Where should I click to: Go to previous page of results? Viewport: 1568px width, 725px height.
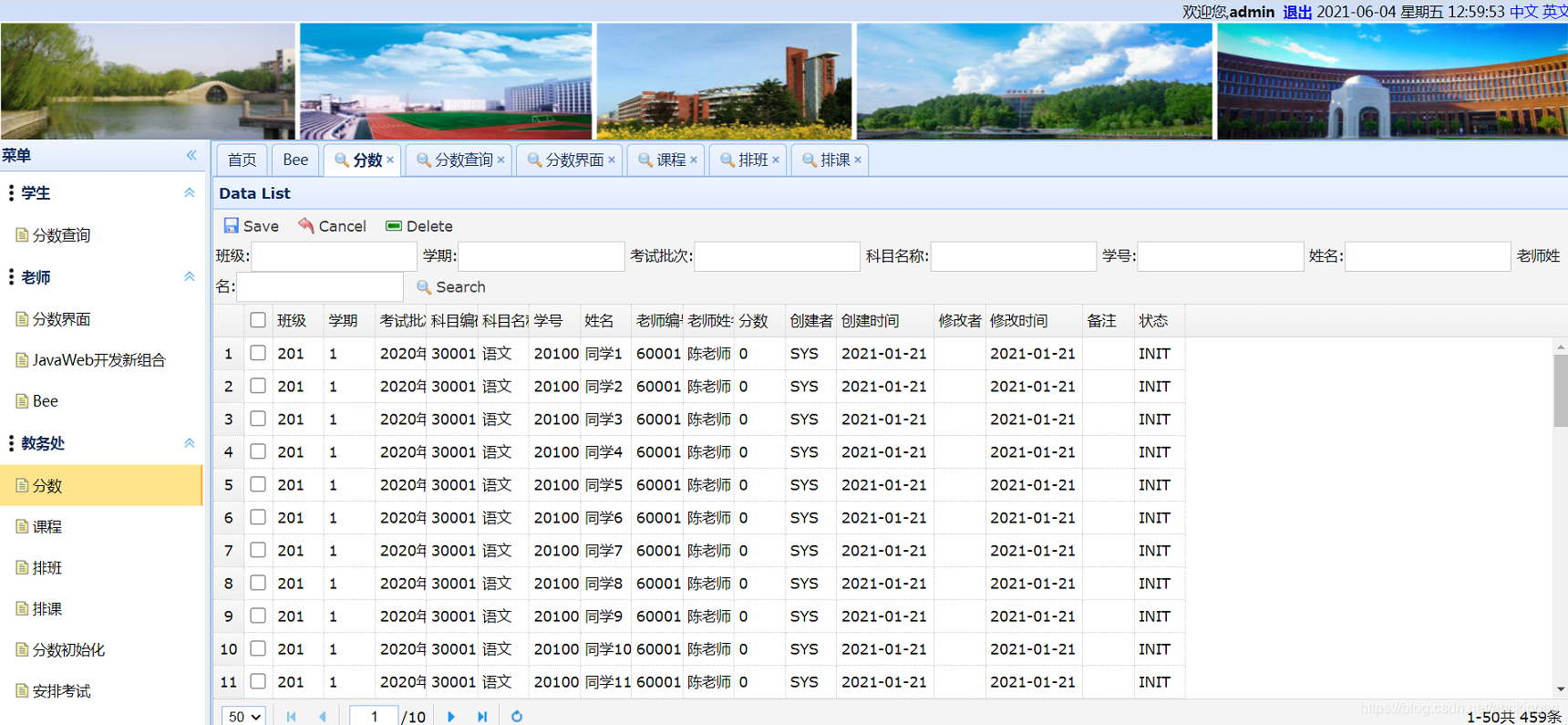tap(322, 717)
